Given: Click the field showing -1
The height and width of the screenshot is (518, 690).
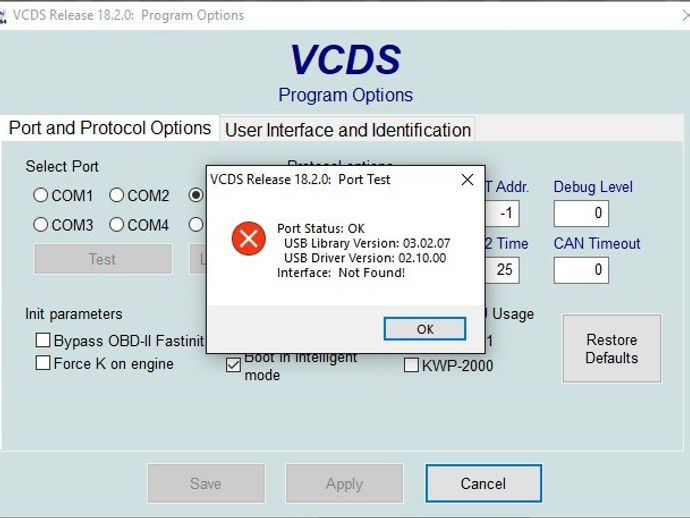Looking at the screenshot, I should (503, 213).
